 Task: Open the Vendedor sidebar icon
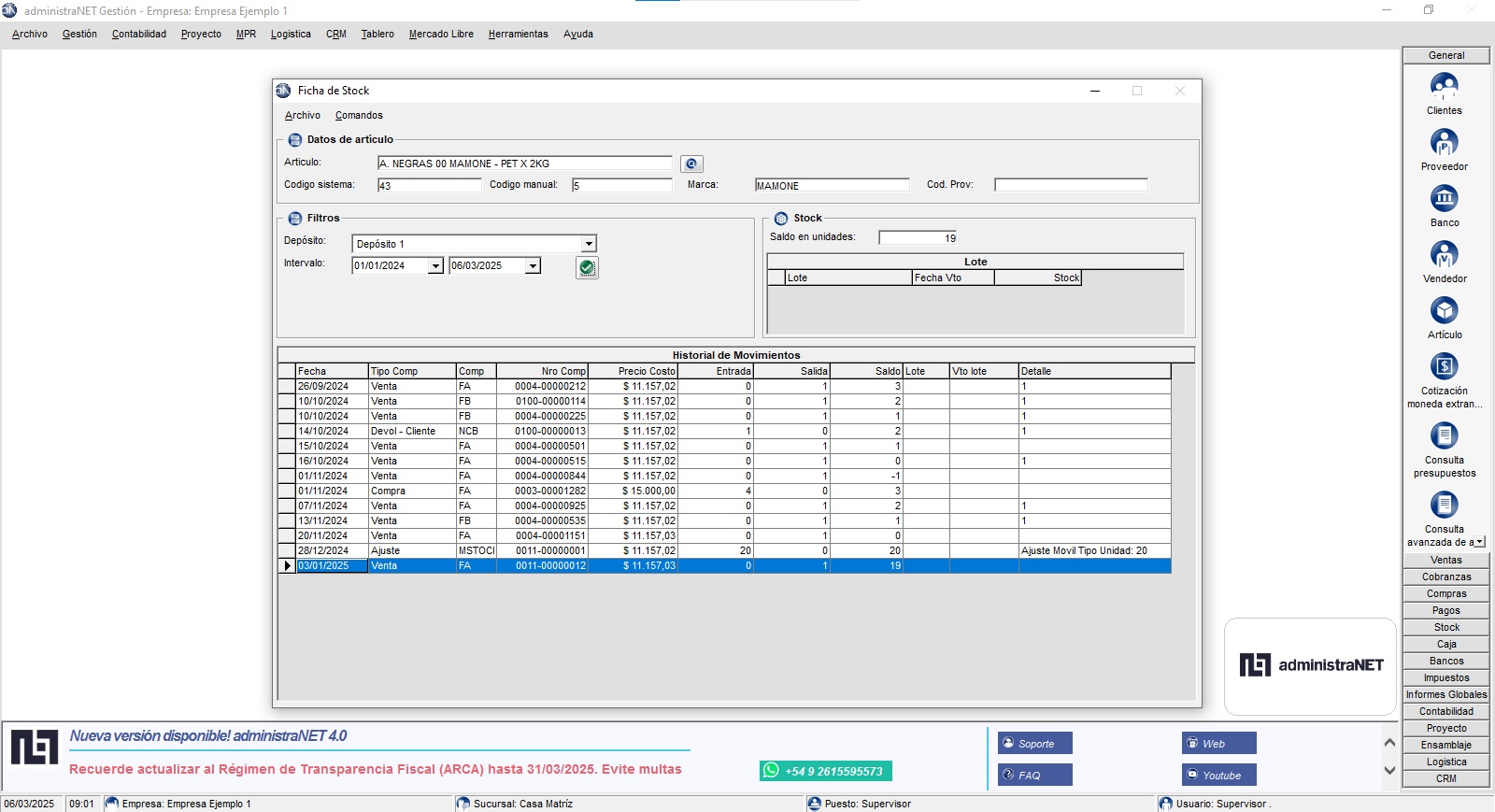(x=1444, y=255)
